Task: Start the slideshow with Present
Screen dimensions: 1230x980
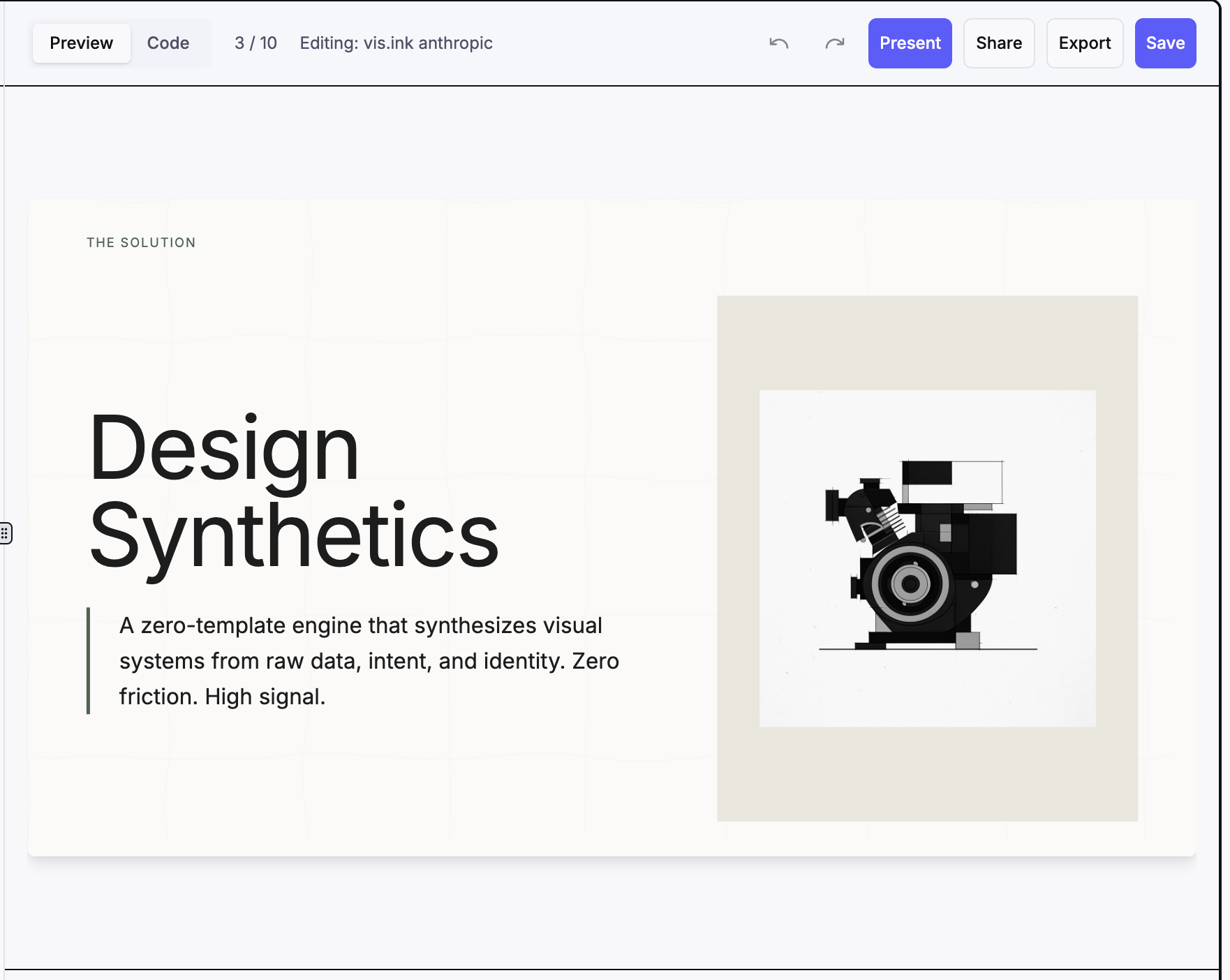Action: [910, 43]
